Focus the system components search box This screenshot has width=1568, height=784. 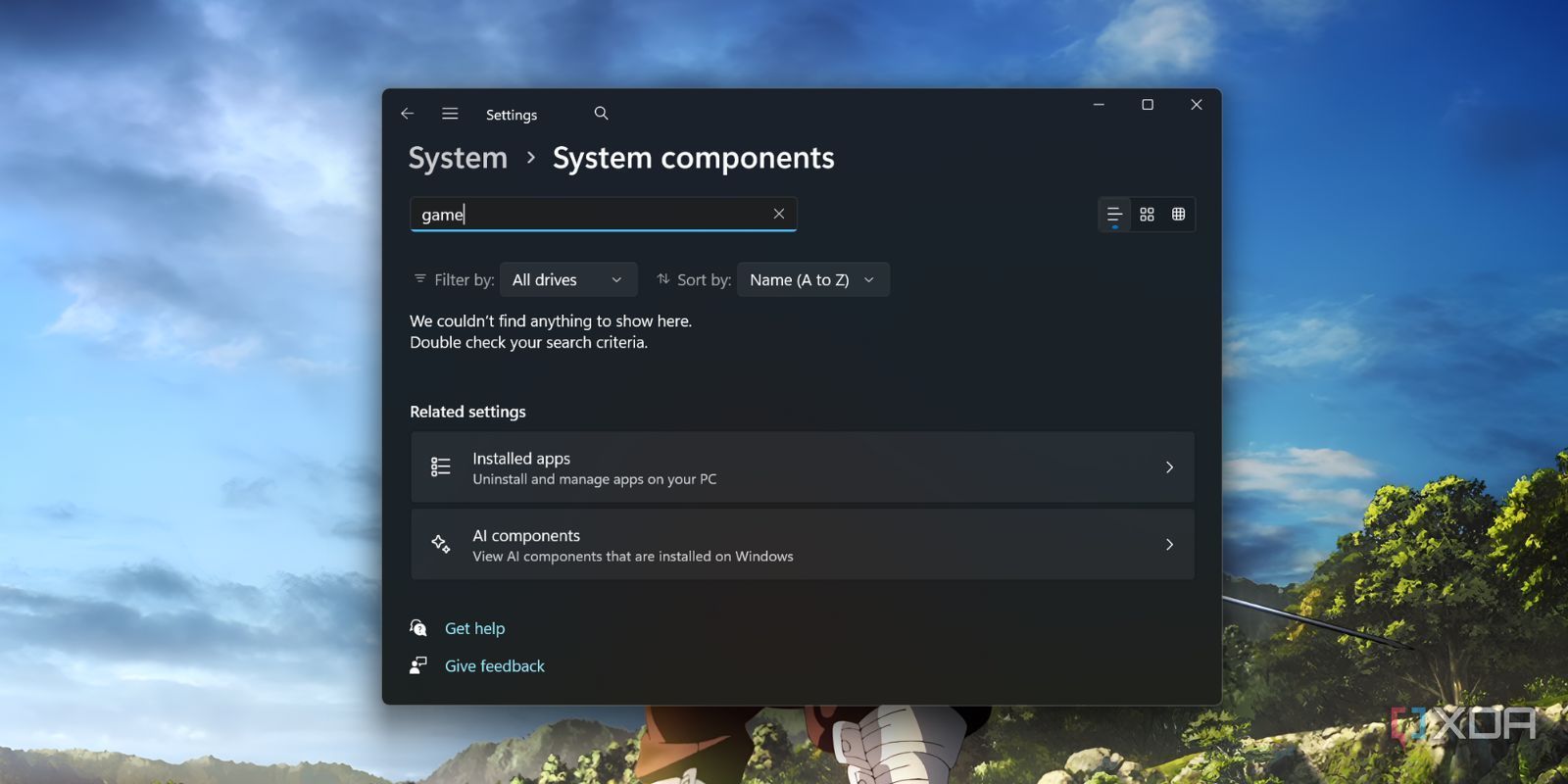pyautogui.click(x=604, y=215)
